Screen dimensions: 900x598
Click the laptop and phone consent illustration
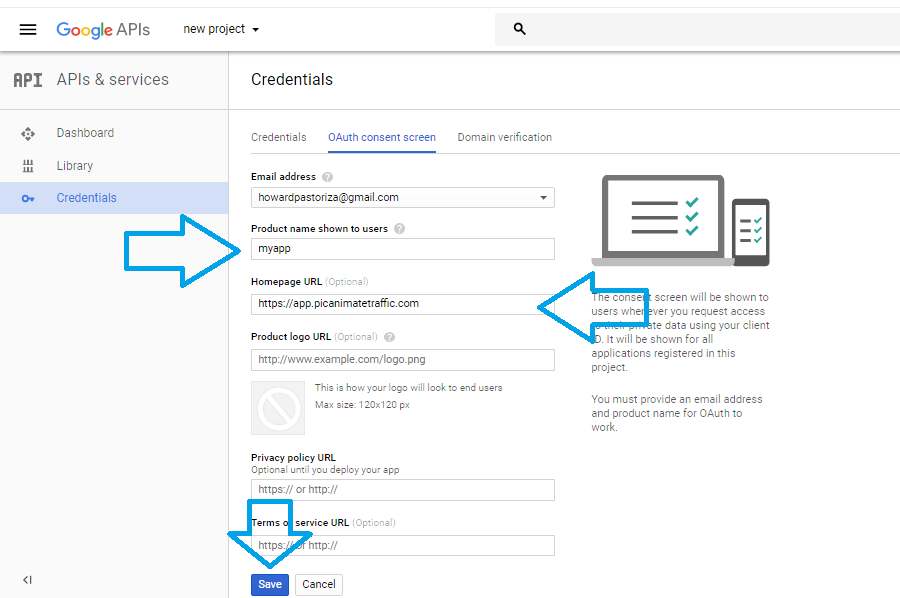(681, 220)
